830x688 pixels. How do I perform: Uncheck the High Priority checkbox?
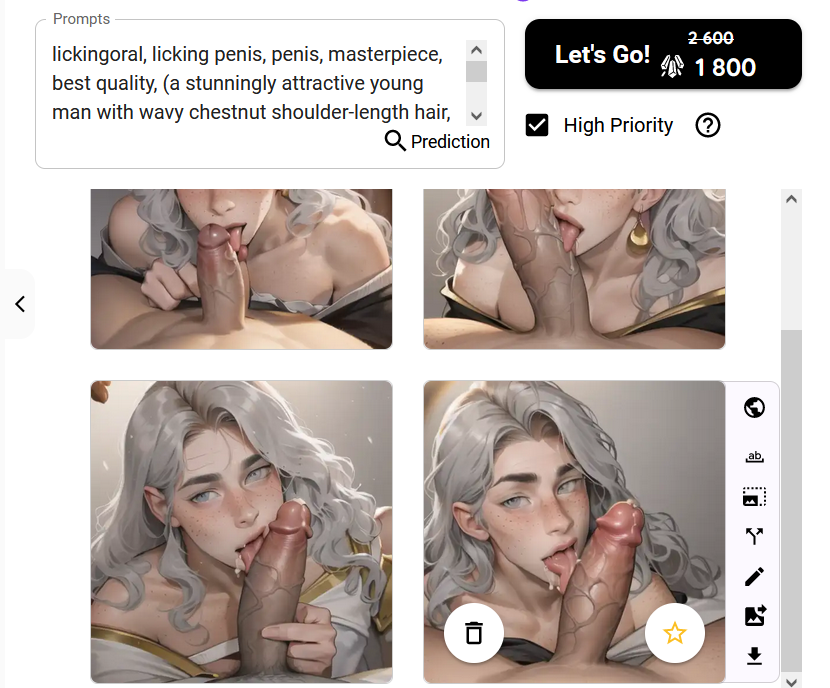click(537, 125)
